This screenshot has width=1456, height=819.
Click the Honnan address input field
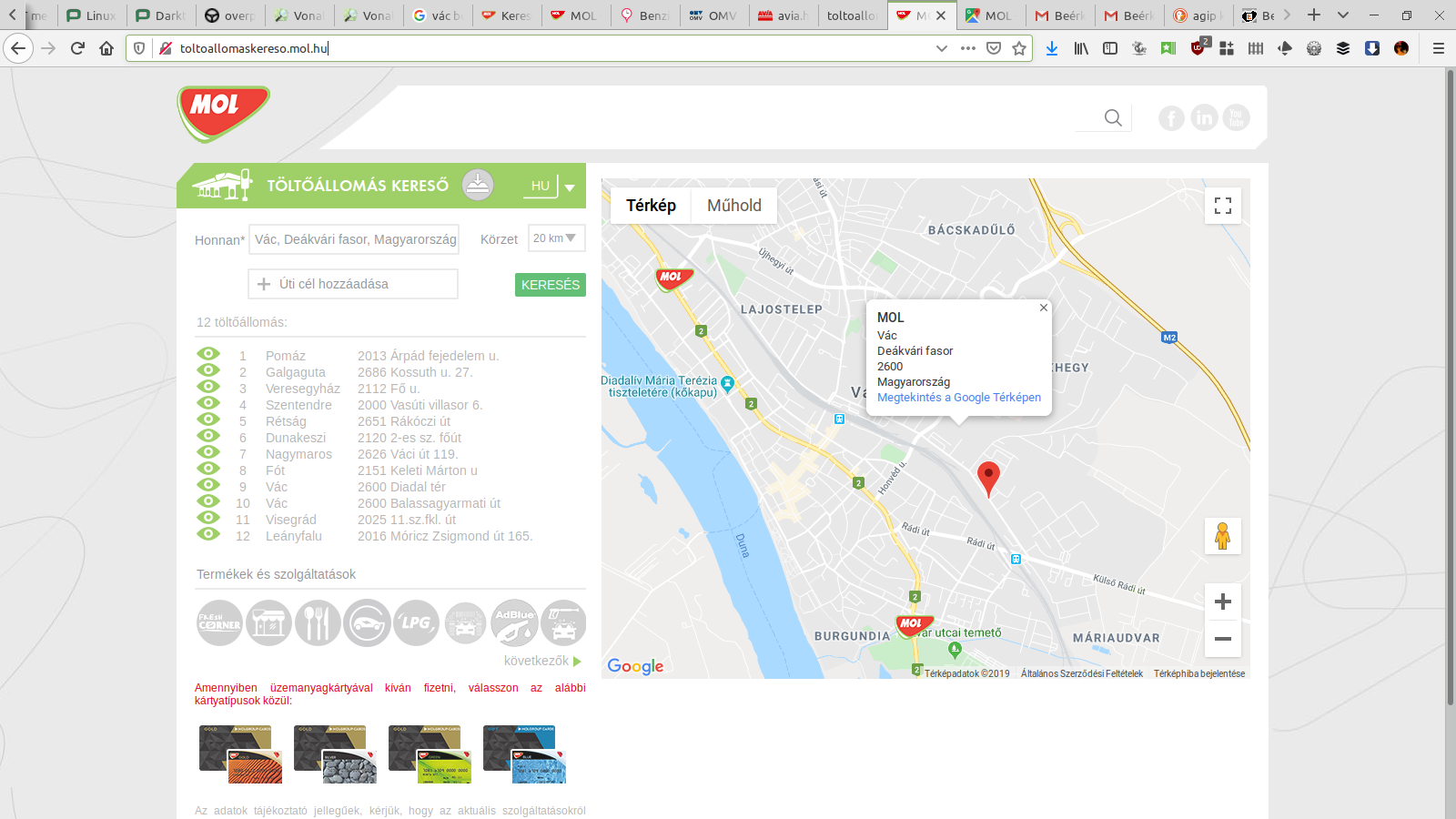(354, 239)
